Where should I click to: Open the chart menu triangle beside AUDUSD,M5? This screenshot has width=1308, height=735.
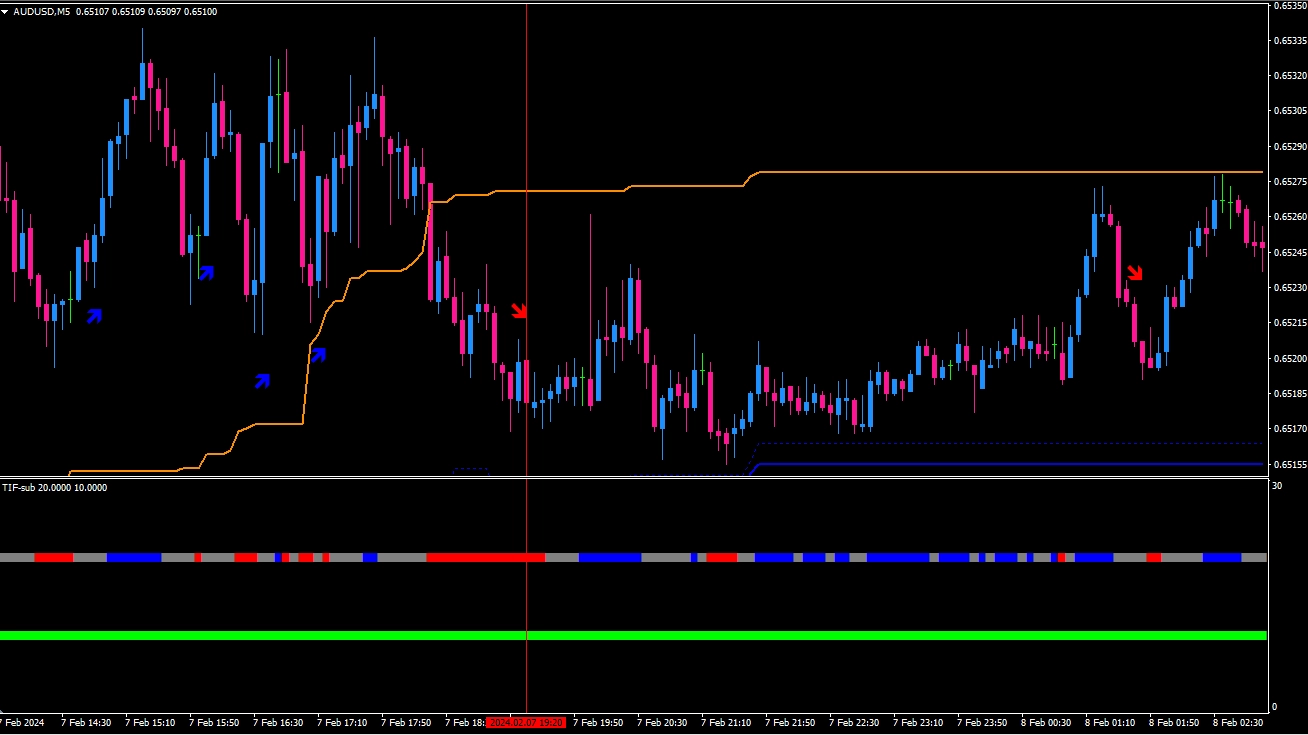click(x=6, y=11)
